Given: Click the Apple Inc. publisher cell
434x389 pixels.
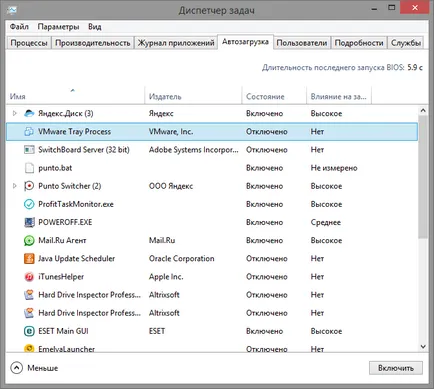Looking at the screenshot, I should [166, 277].
